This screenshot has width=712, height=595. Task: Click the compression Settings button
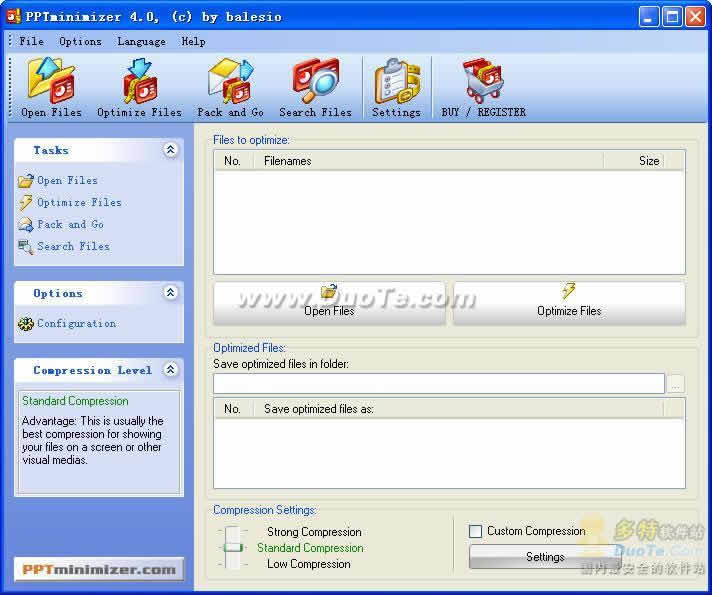point(545,557)
